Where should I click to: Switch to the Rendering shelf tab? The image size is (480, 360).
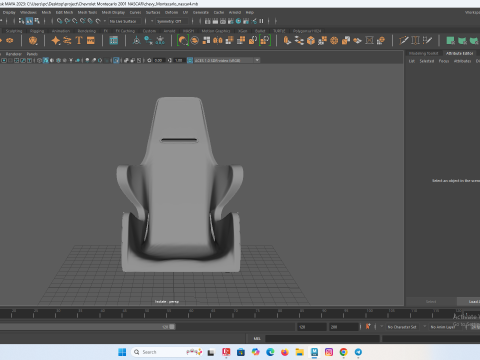(87, 31)
